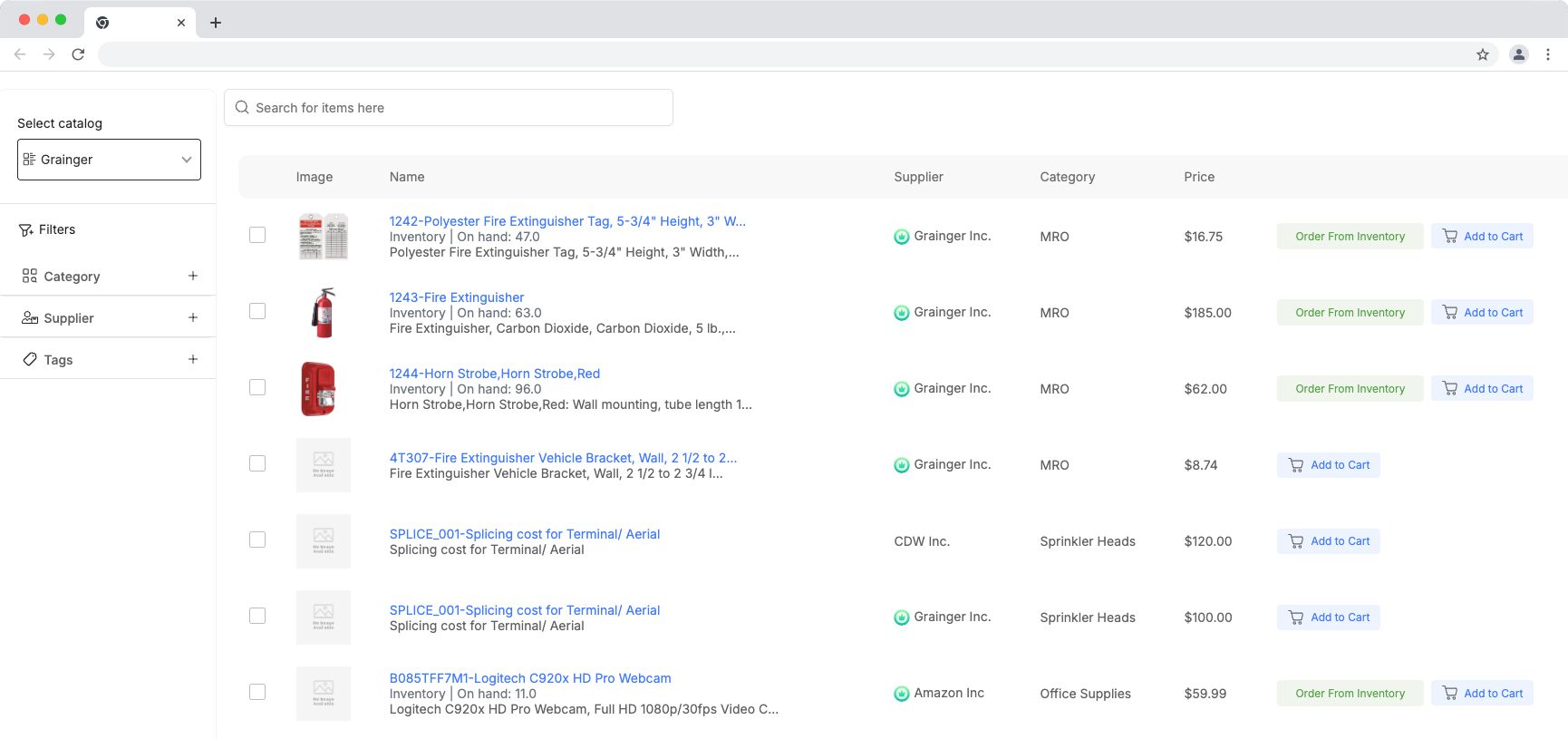
Task: Open 4T307-Fire Extinguisher Vehicle Bracket link
Action: pos(563,458)
